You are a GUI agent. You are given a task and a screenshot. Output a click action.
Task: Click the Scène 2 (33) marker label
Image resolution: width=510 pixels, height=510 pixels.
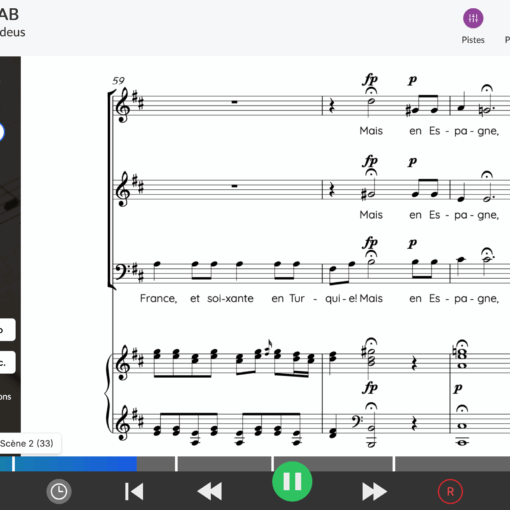click(27, 443)
